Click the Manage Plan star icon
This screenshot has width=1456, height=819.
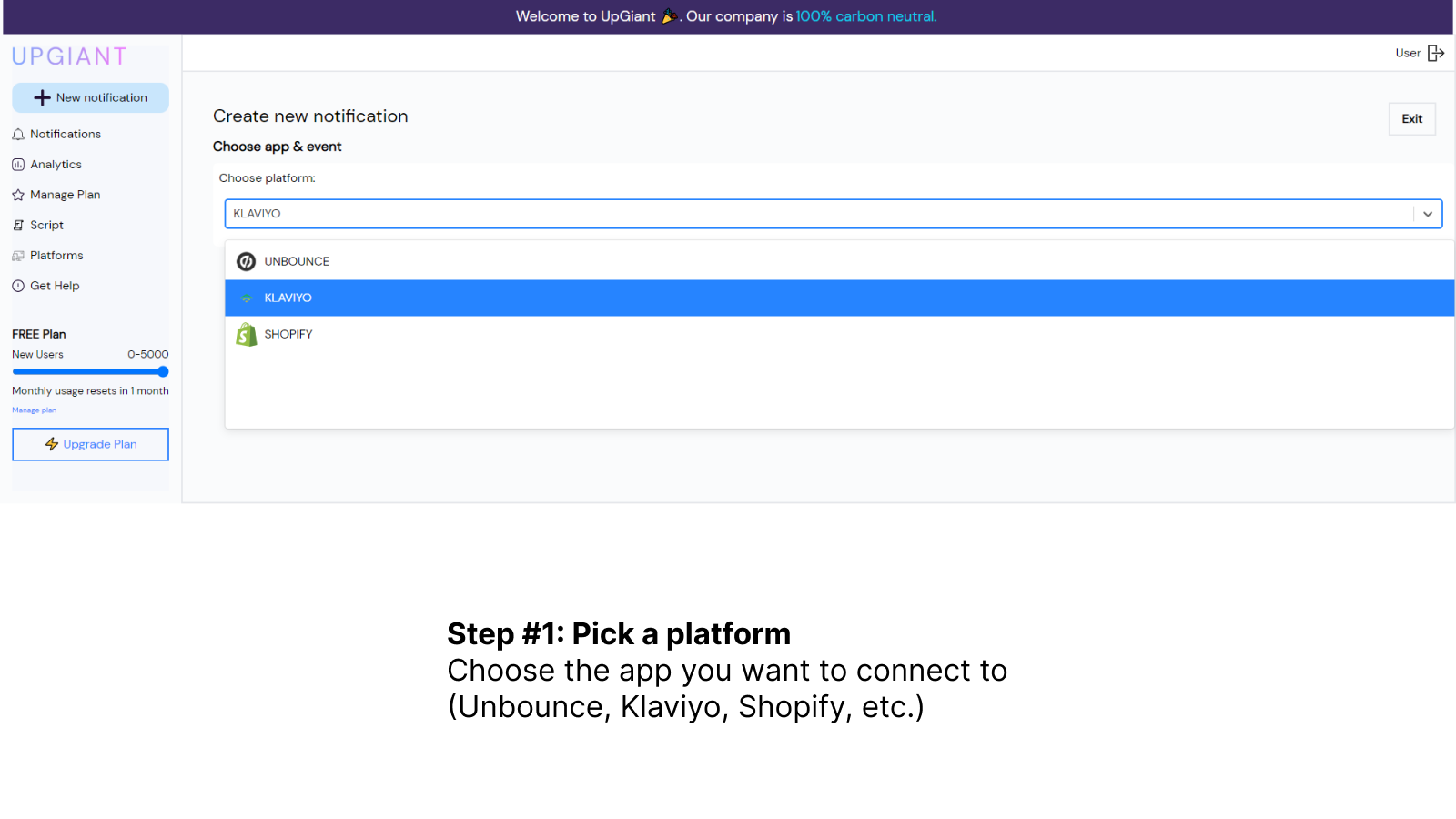coord(18,195)
